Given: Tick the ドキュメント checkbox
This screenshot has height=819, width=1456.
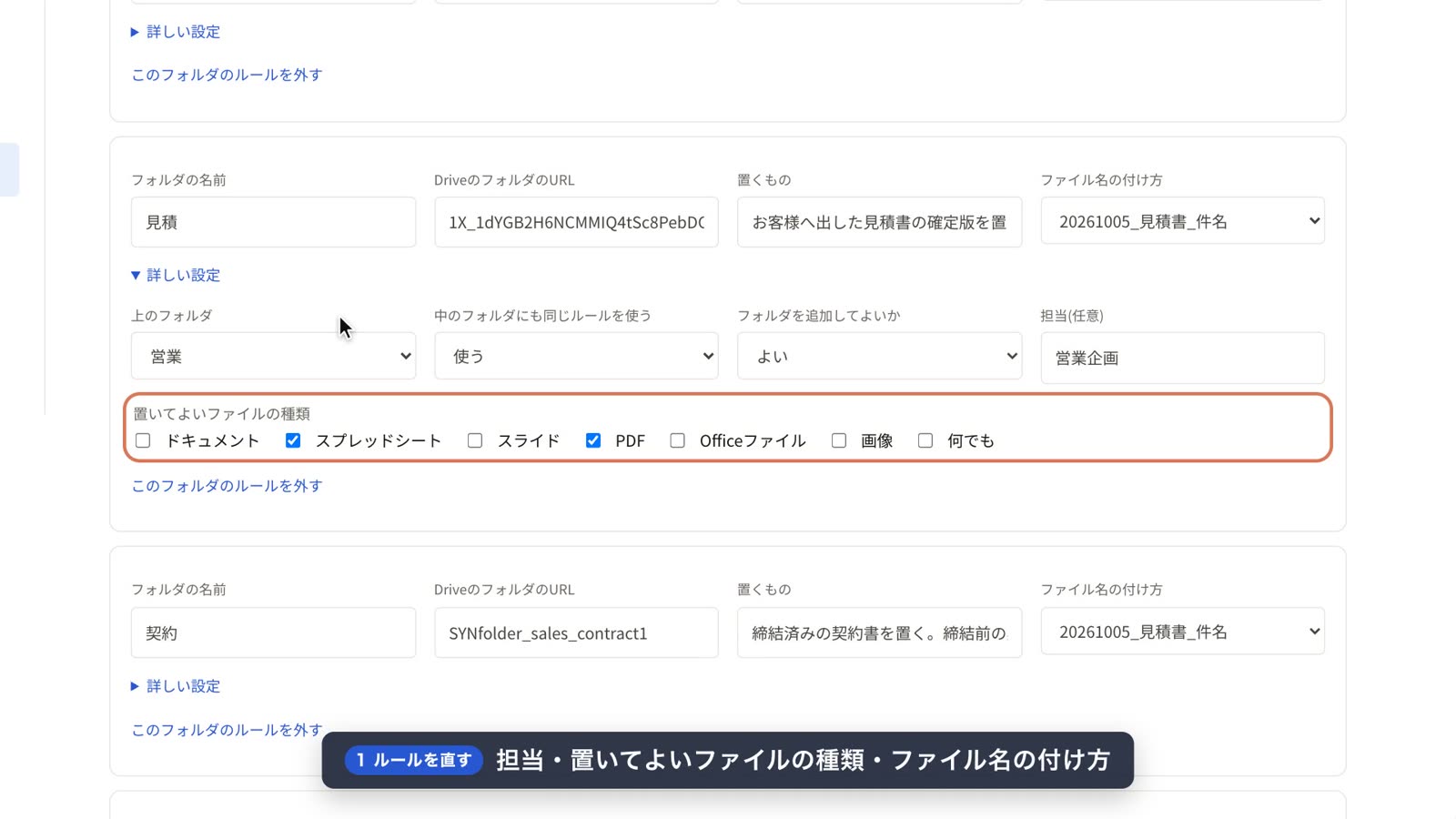Looking at the screenshot, I should click(x=143, y=440).
